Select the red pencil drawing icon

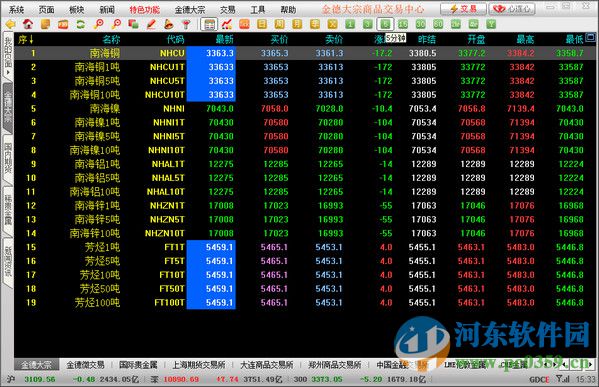[151, 24]
